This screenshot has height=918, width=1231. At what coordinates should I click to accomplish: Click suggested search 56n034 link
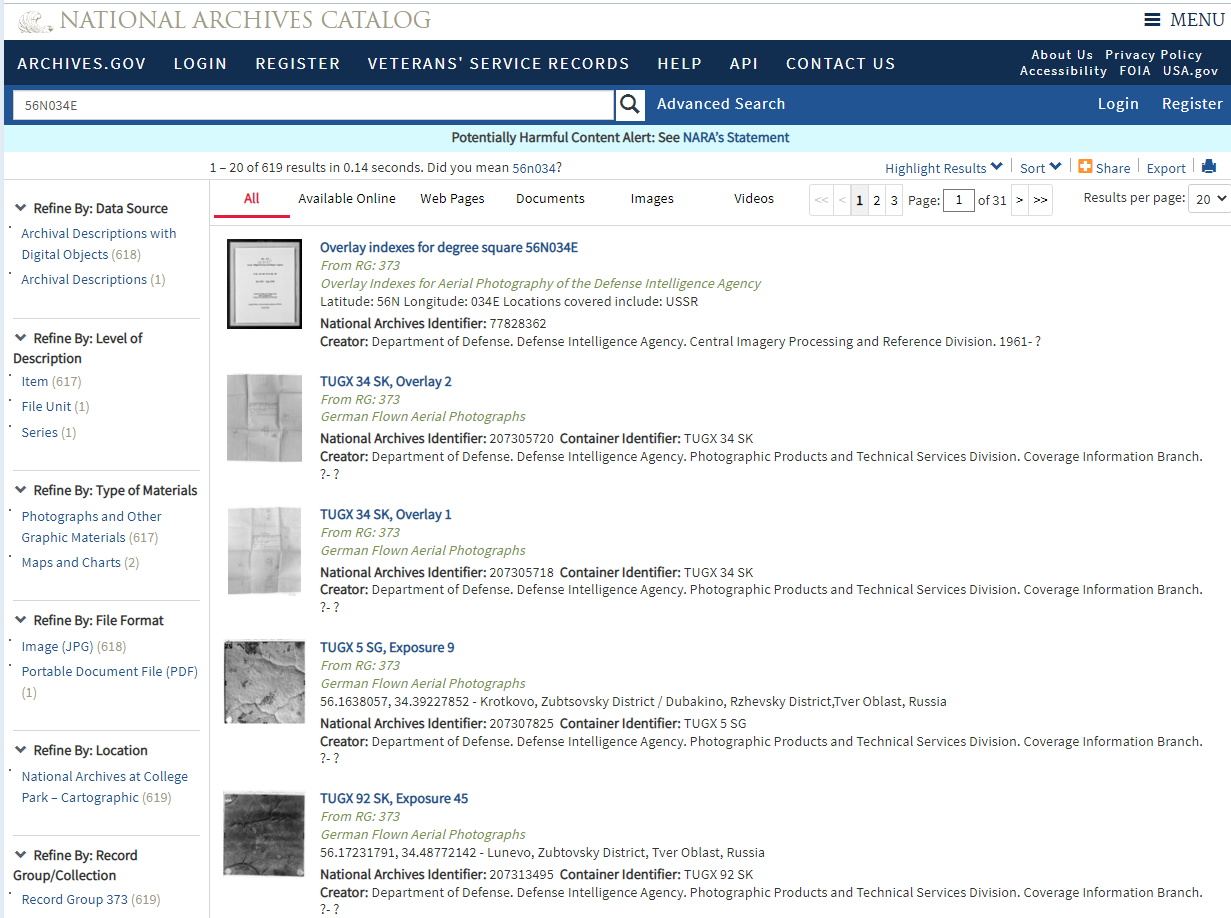pyautogui.click(x=534, y=168)
